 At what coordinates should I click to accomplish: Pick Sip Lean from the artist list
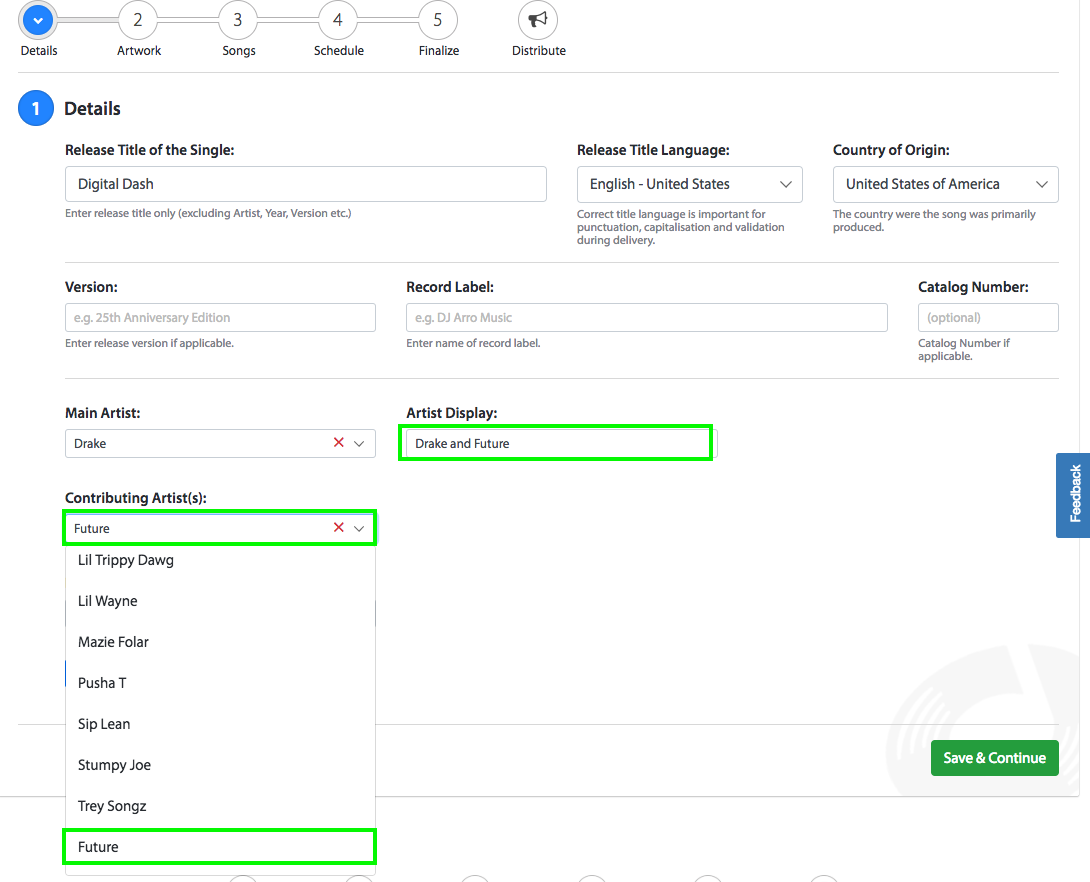click(x=220, y=724)
